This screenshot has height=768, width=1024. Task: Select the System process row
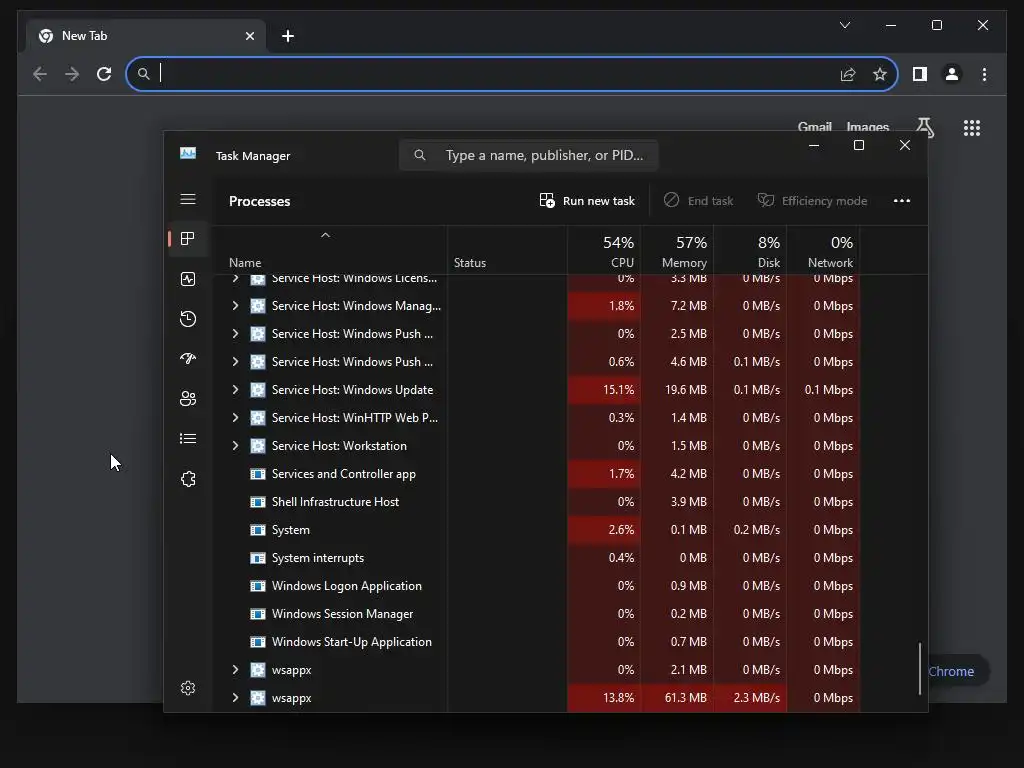point(536,530)
